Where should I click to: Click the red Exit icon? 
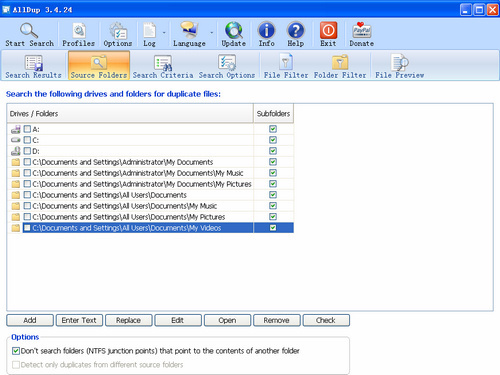328,30
